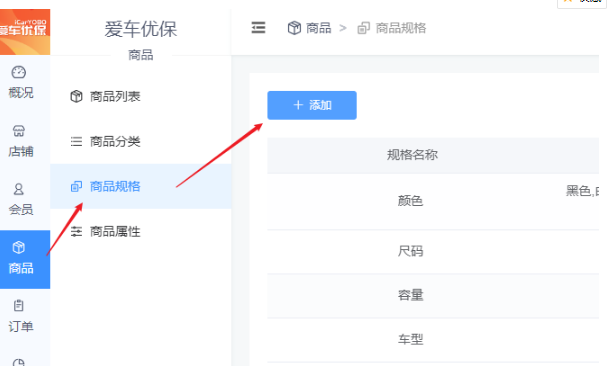607x366 pixels.
Task: Open the 概况 dashboard icon
Action: tap(19, 72)
